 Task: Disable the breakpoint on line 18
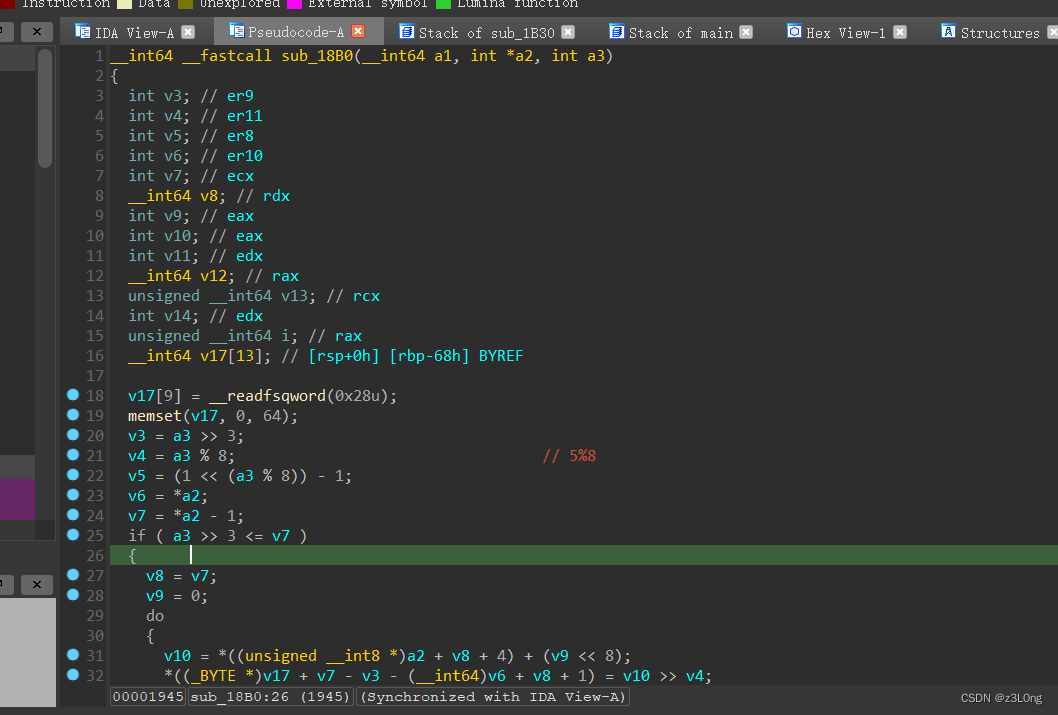pyautogui.click(x=73, y=394)
